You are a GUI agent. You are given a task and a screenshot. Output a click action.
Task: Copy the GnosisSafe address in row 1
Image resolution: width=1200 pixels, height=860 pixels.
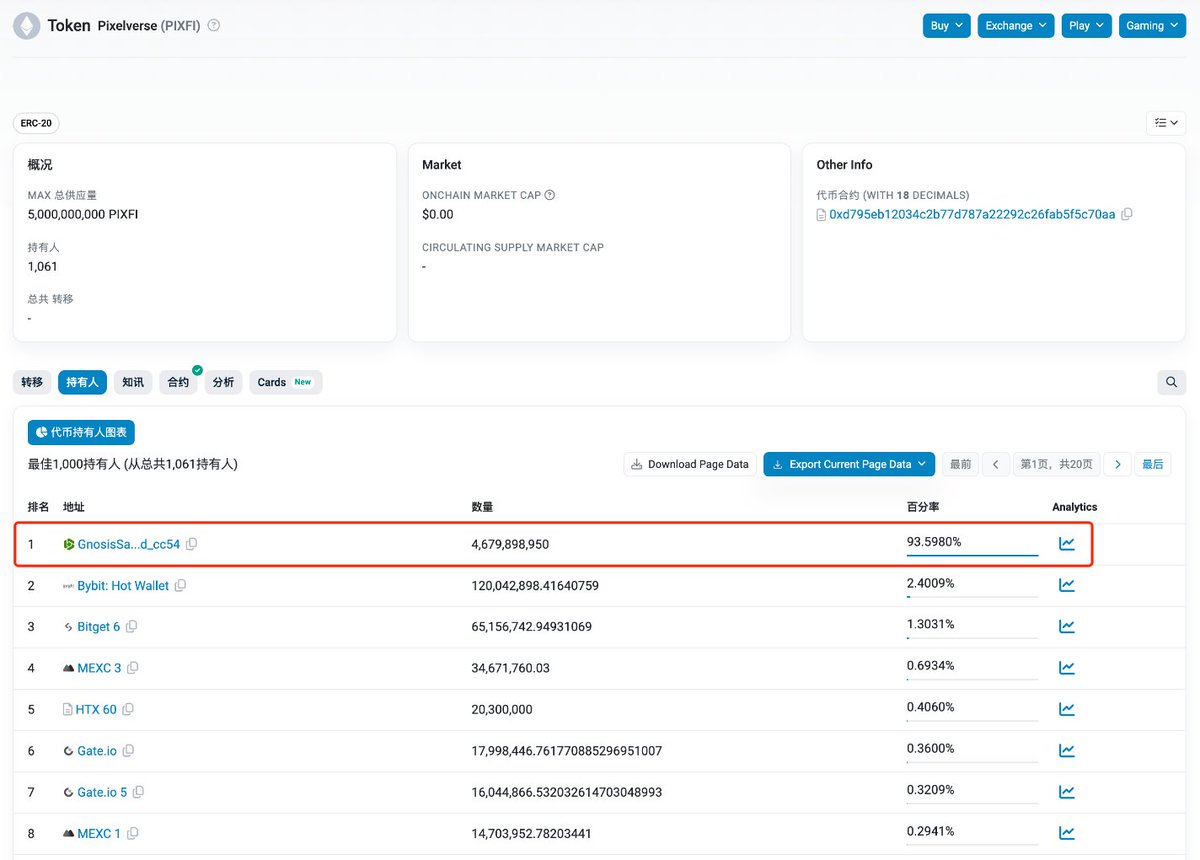[x=192, y=544]
